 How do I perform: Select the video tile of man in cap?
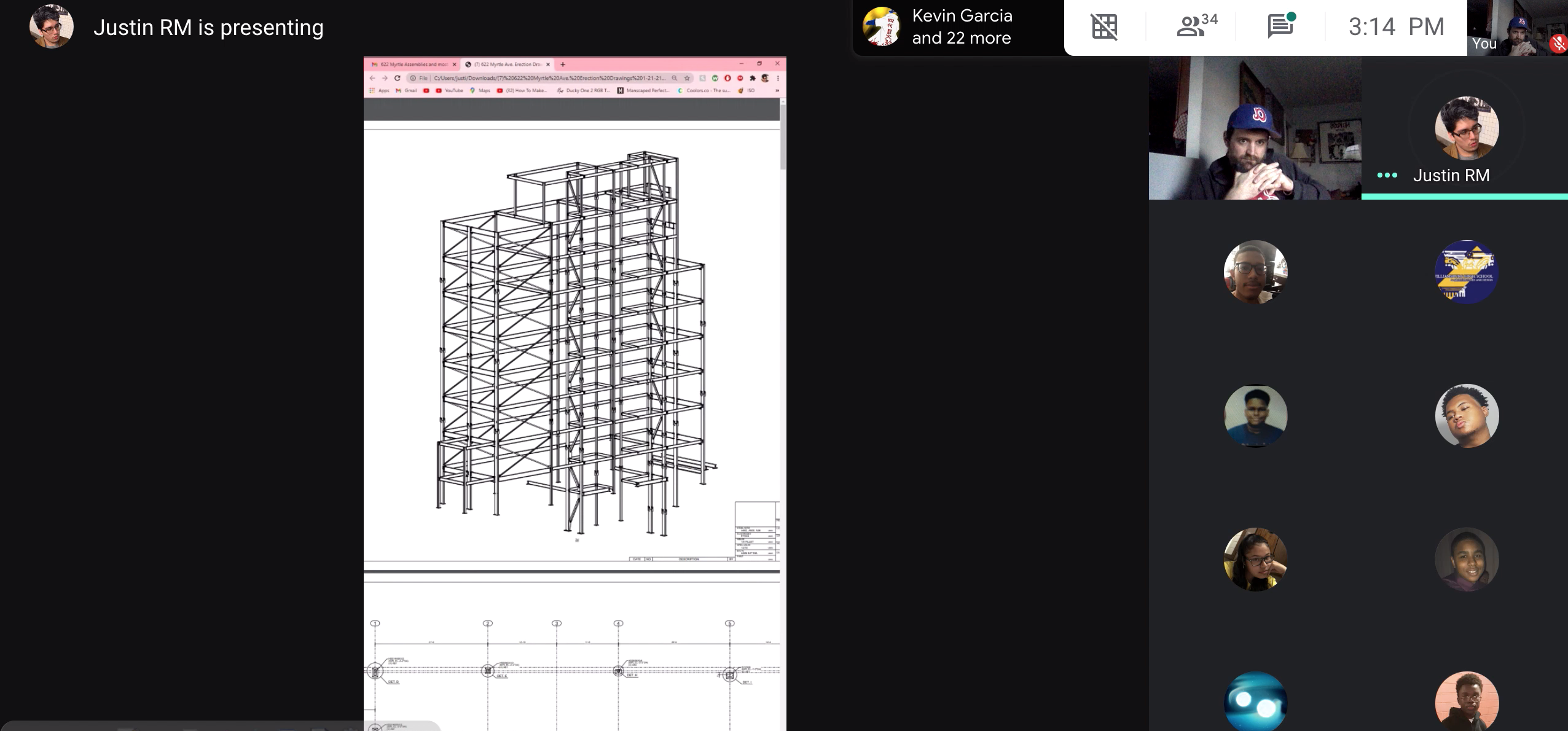(x=1254, y=128)
